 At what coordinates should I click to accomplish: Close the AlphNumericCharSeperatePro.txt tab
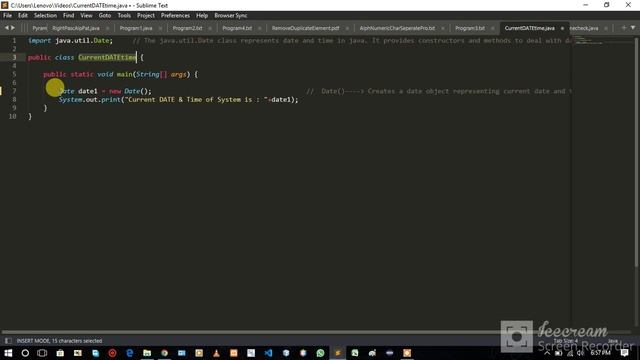point(442,28)
